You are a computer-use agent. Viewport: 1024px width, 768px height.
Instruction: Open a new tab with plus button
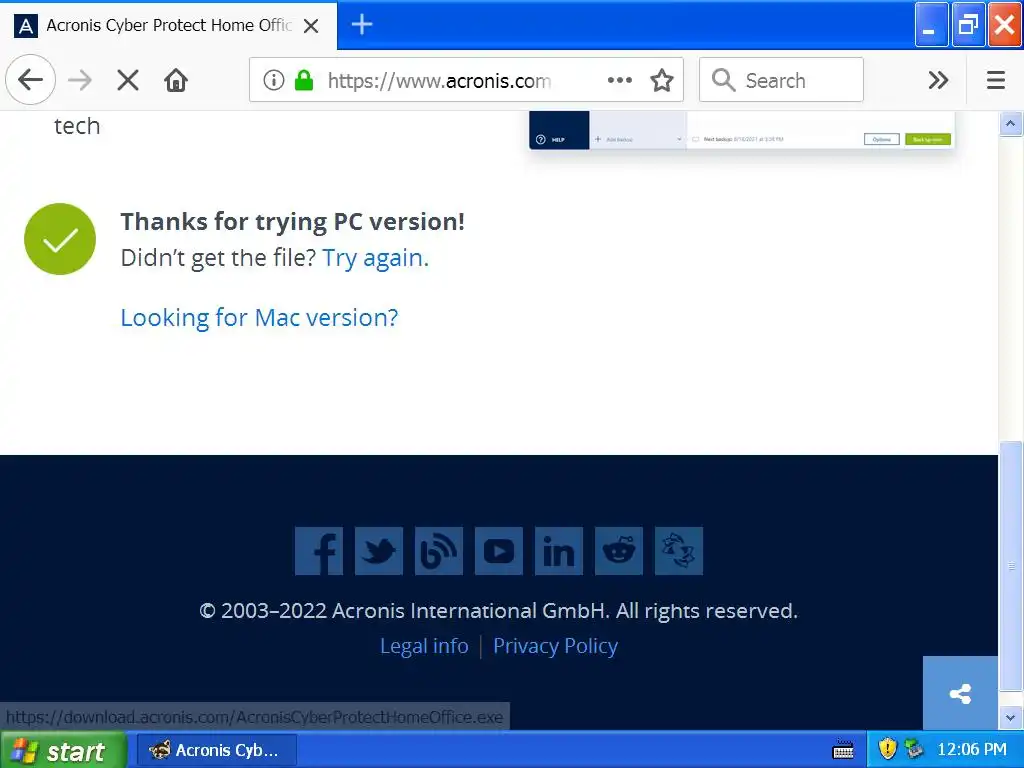pos(362,25)
